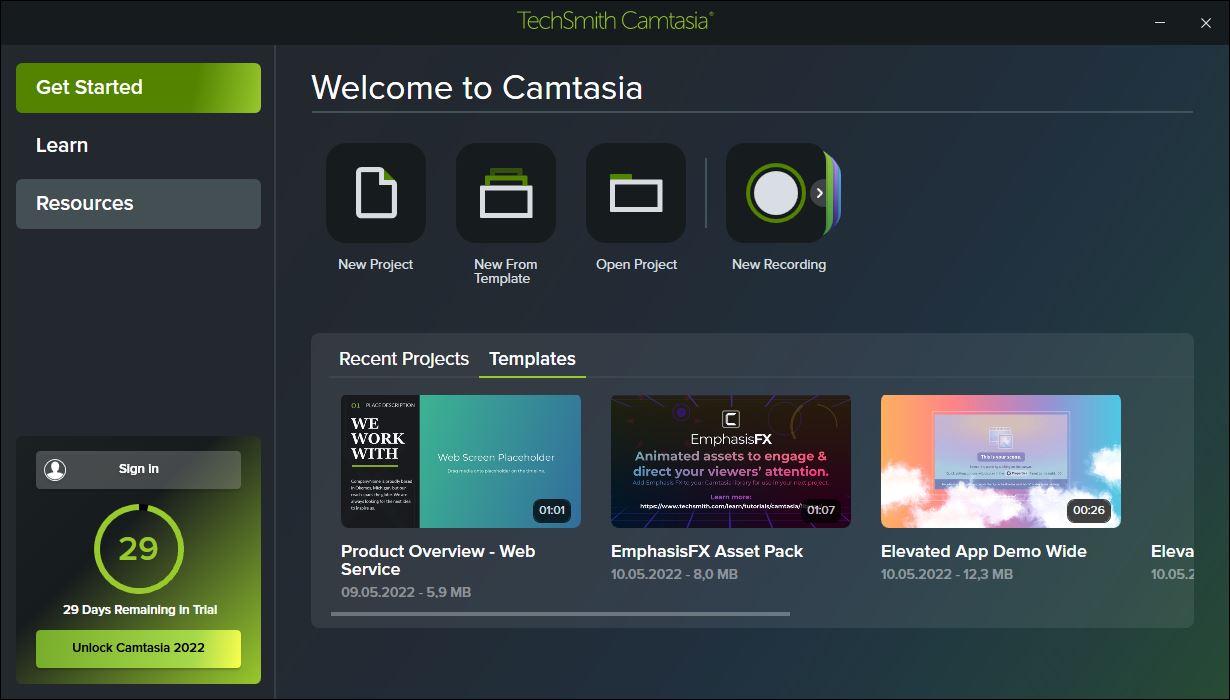This screenshot has height=700, width=1230.
Task: Click the 00:26 duration badge
Action: (1089, 510)
